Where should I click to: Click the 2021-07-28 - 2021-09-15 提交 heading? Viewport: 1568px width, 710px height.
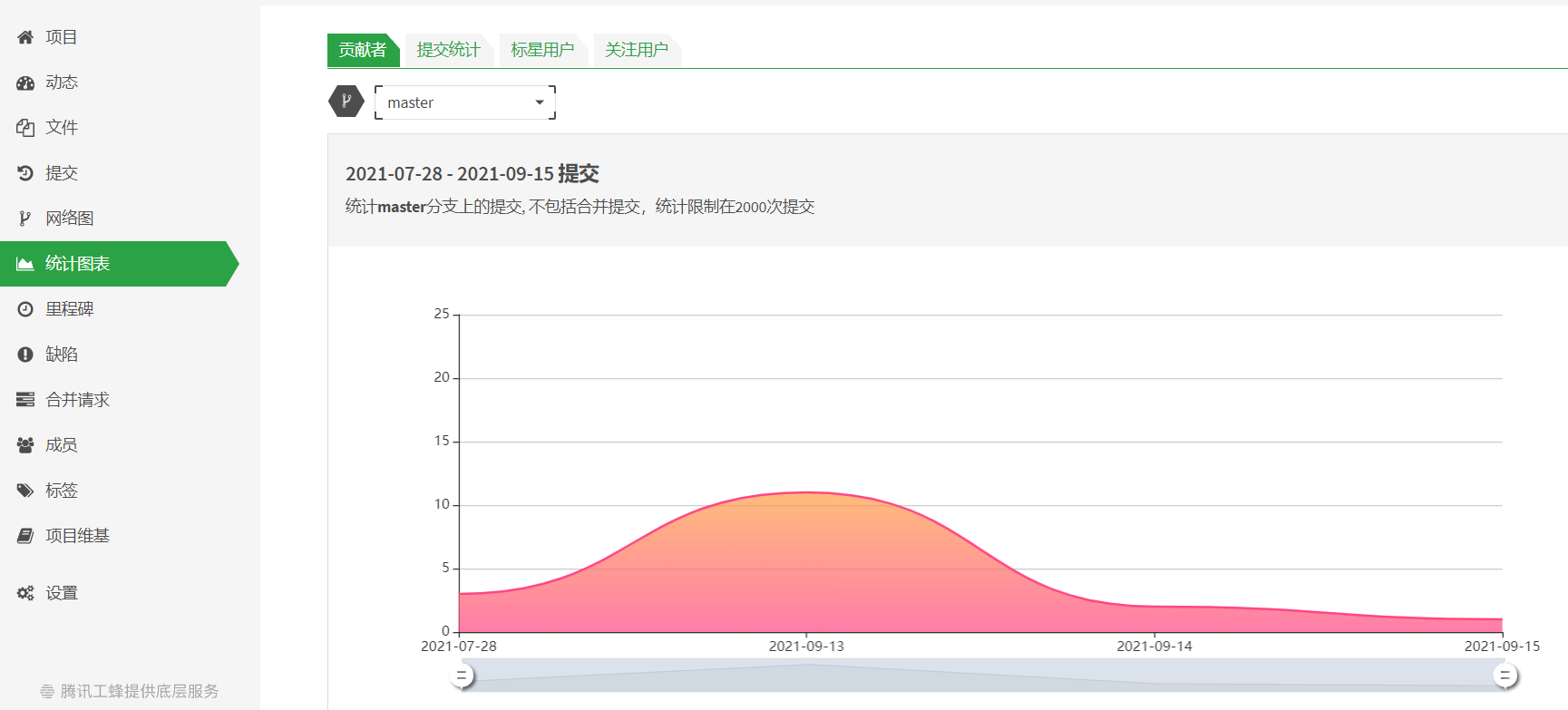(472, 173)
